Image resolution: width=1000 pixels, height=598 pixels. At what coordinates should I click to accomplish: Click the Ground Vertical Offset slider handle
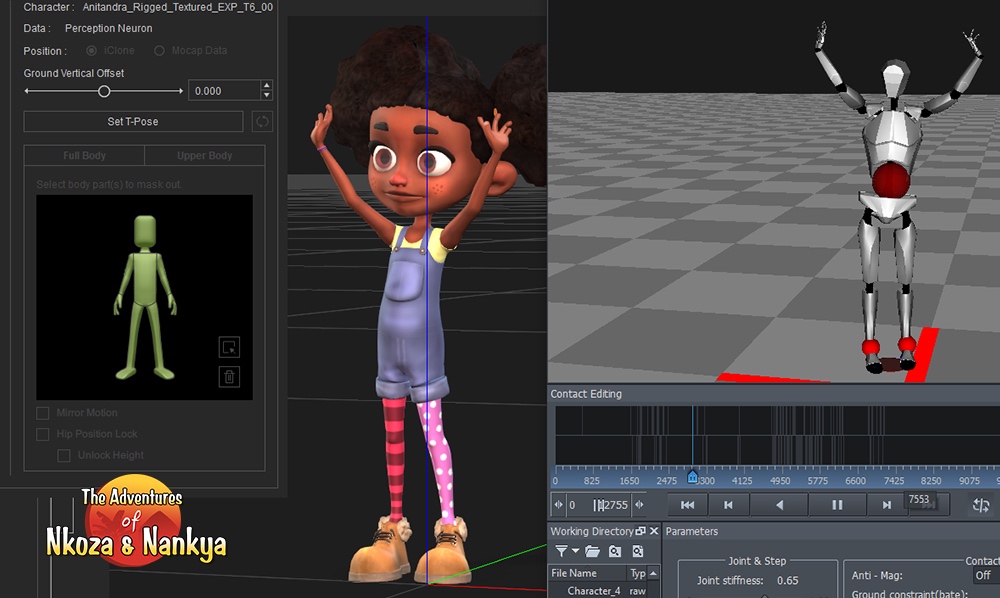click(104, 91)
